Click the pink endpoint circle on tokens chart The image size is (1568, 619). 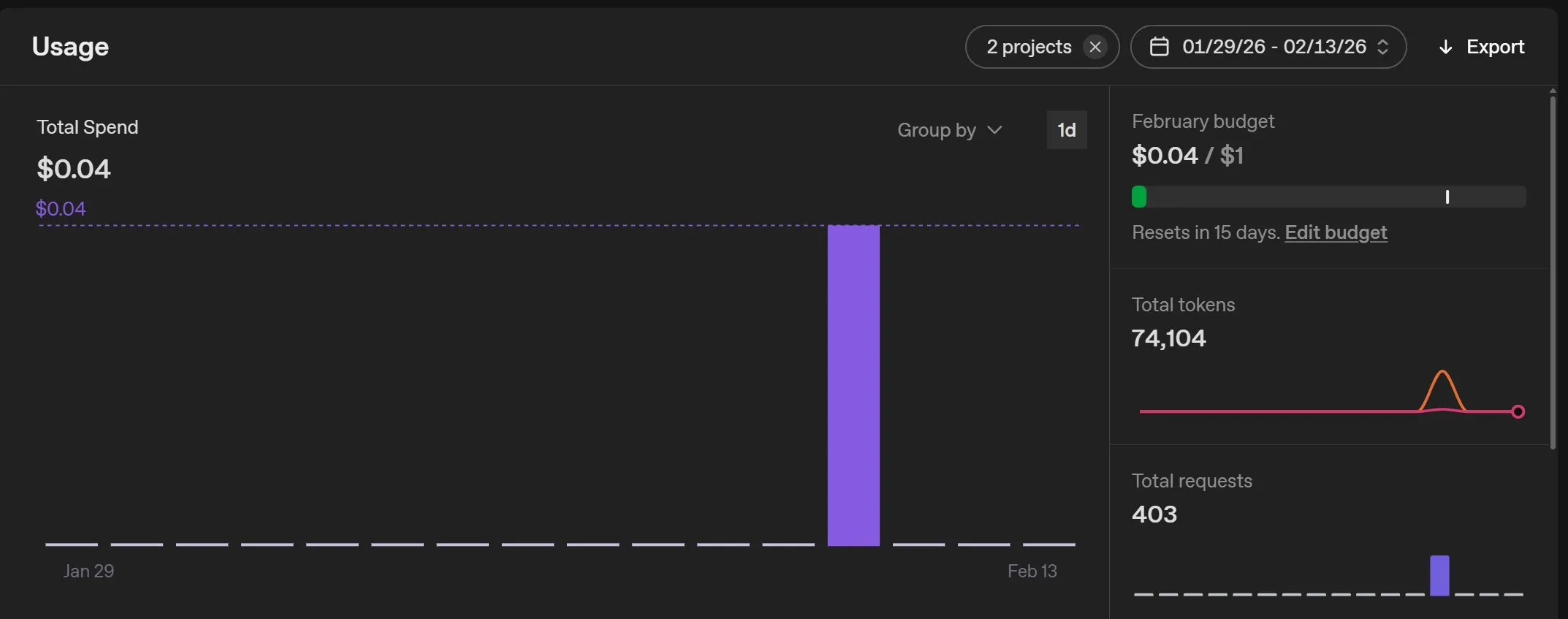tap(1518, 411)
